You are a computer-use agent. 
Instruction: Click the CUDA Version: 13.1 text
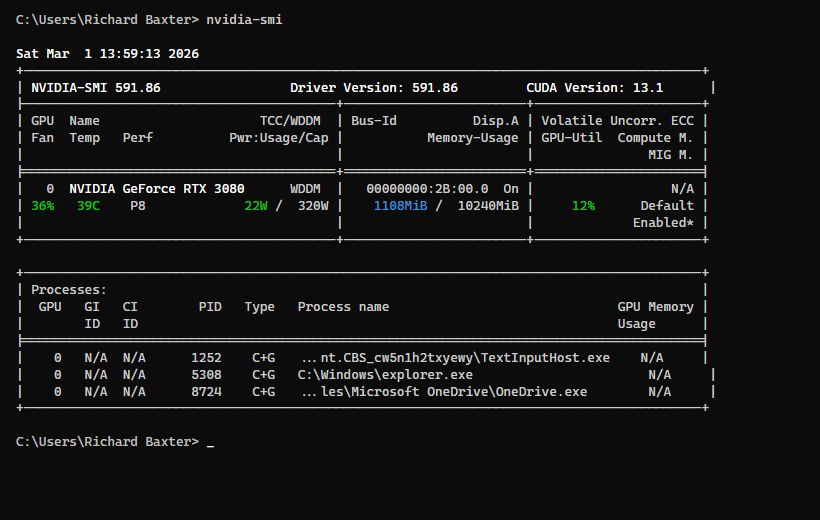point(595,88)
